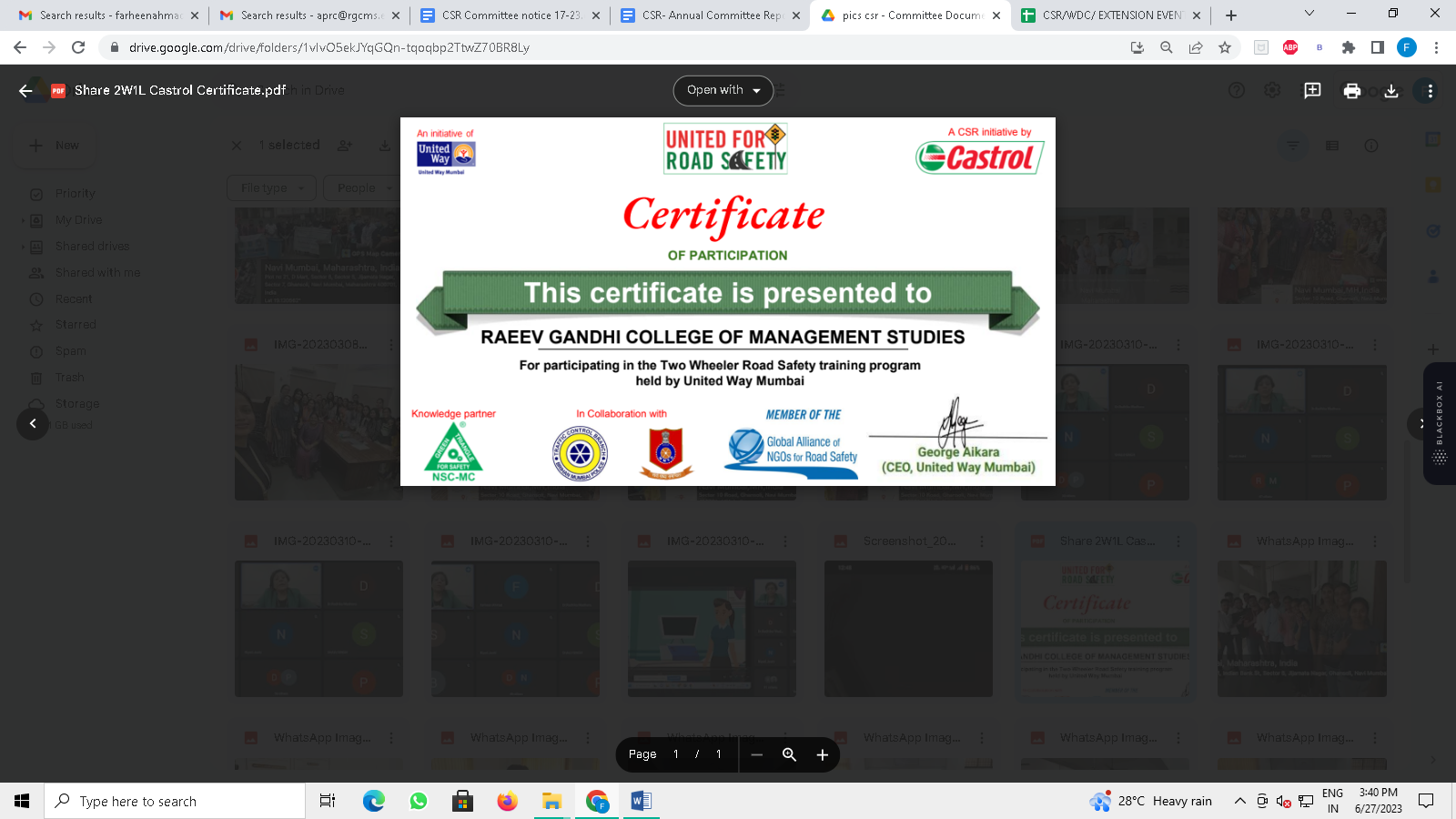This screenshot has width=1456, height=819.
Task: Open the tab search dropdown arrow
Action: [1309, 14]
